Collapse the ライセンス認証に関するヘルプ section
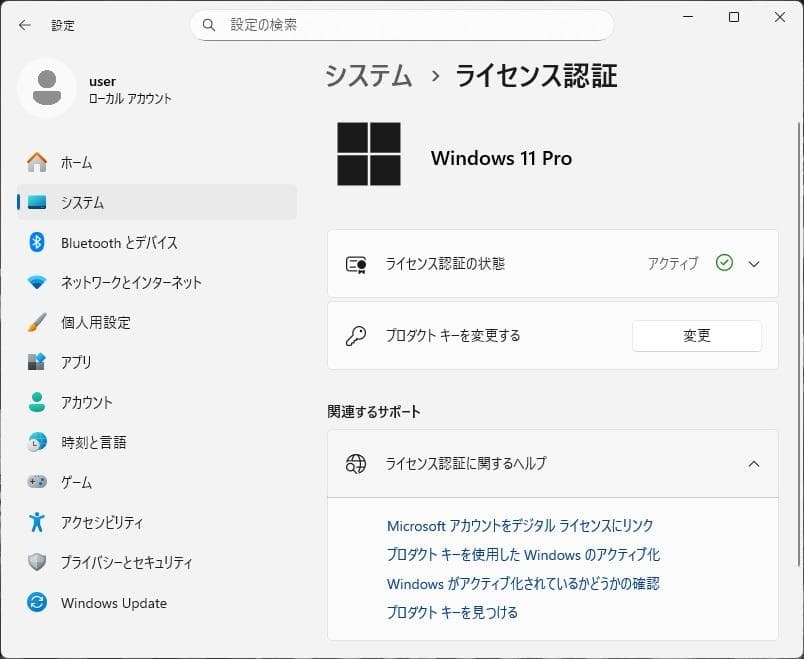Screen dimensions: 804x659 point(754,464)
